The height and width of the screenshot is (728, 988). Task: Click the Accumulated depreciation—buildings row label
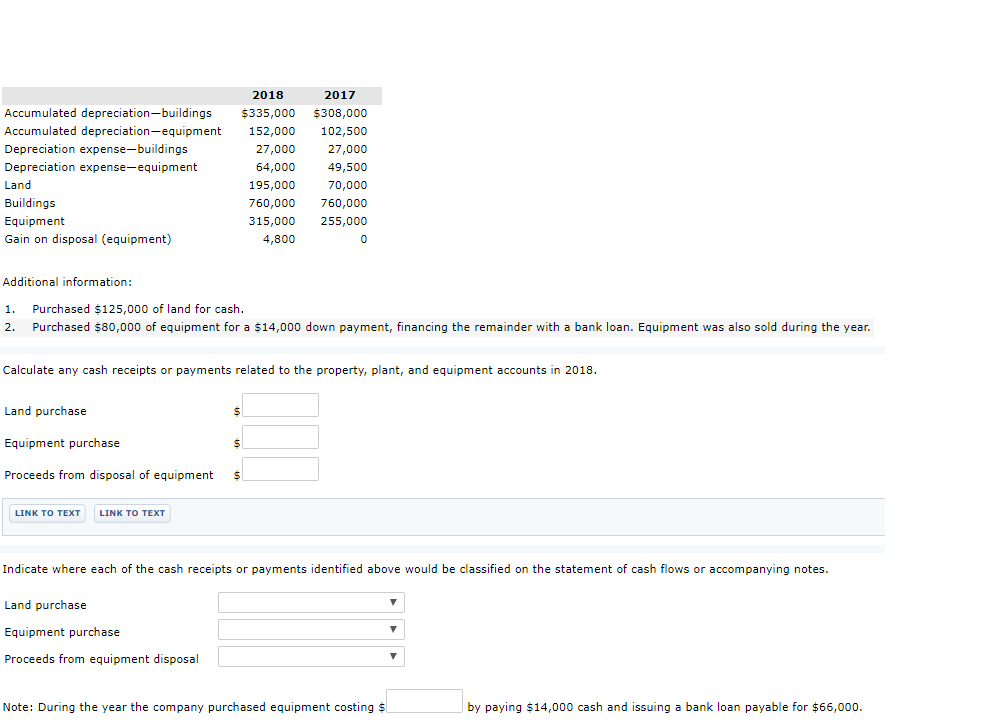[x=108, y=113]
